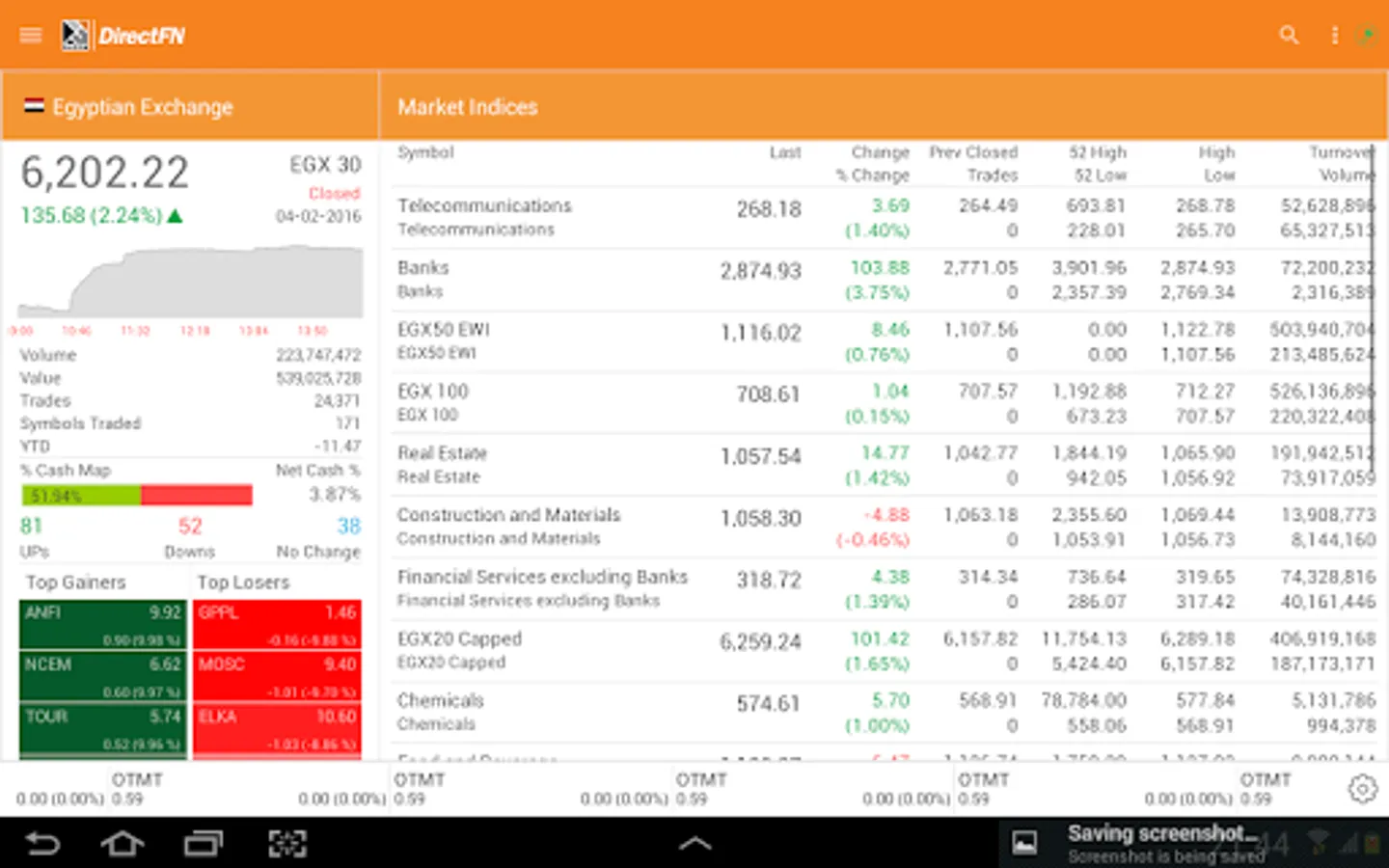
Task: Tap the DirectFN logo icon
Action: point(75,36)
